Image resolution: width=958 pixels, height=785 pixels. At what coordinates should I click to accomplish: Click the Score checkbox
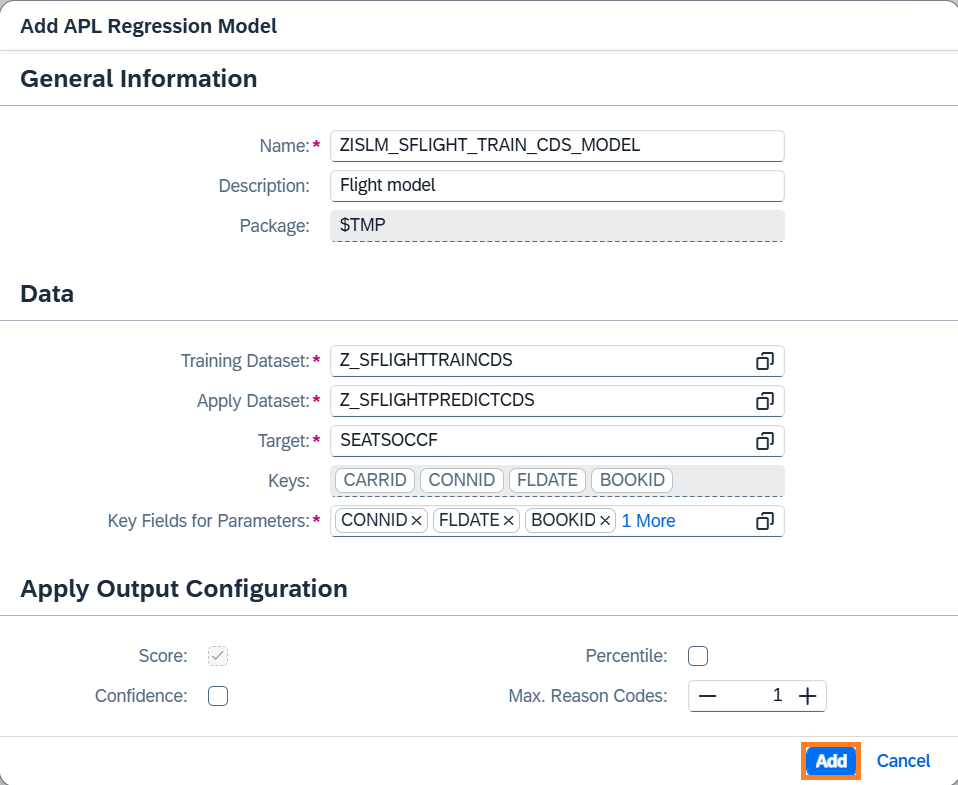(218, 656)
